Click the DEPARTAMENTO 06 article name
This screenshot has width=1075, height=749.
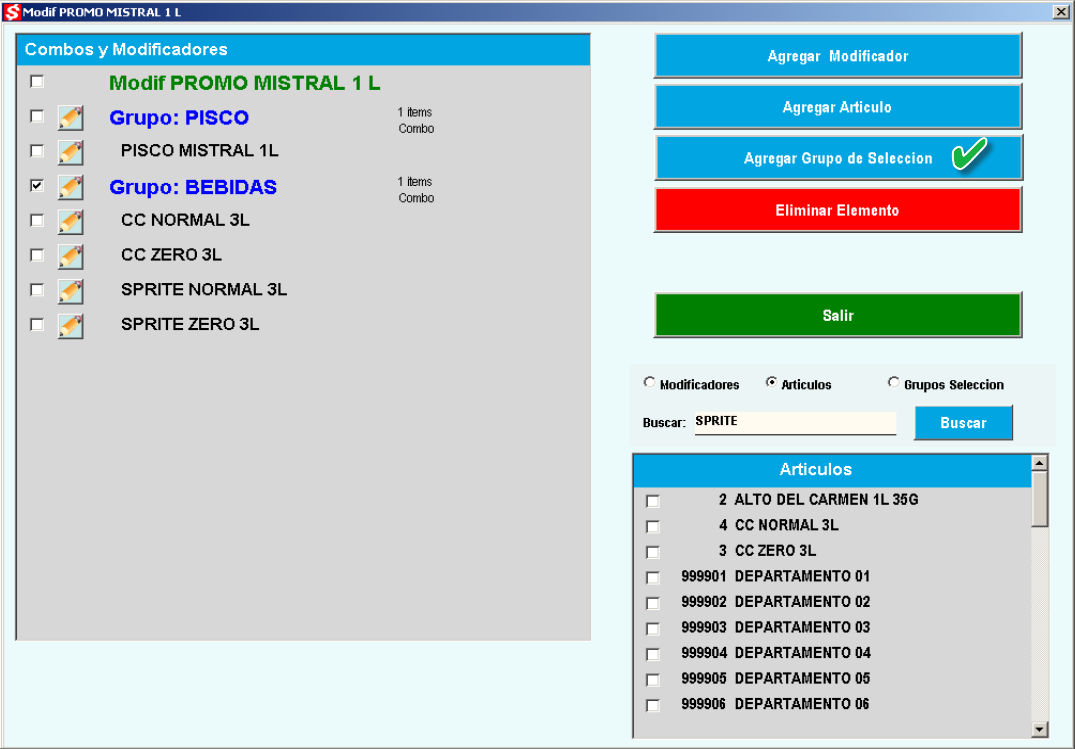pos(802,704)
